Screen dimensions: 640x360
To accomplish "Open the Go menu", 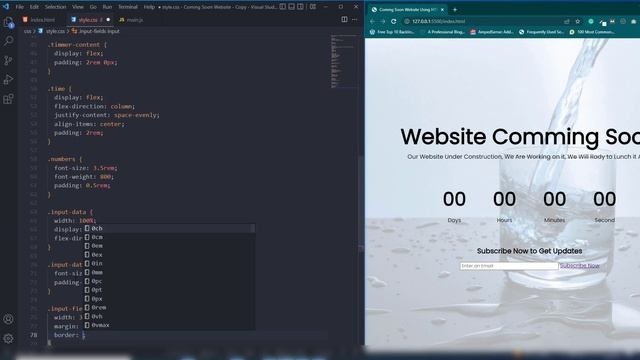I will 93,7.
